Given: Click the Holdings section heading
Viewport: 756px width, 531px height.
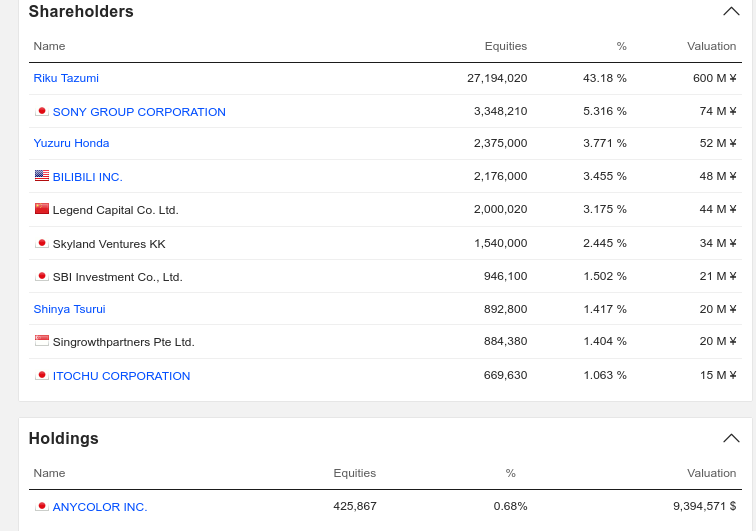Looking at the screenshot, I should tap(64, 438).
